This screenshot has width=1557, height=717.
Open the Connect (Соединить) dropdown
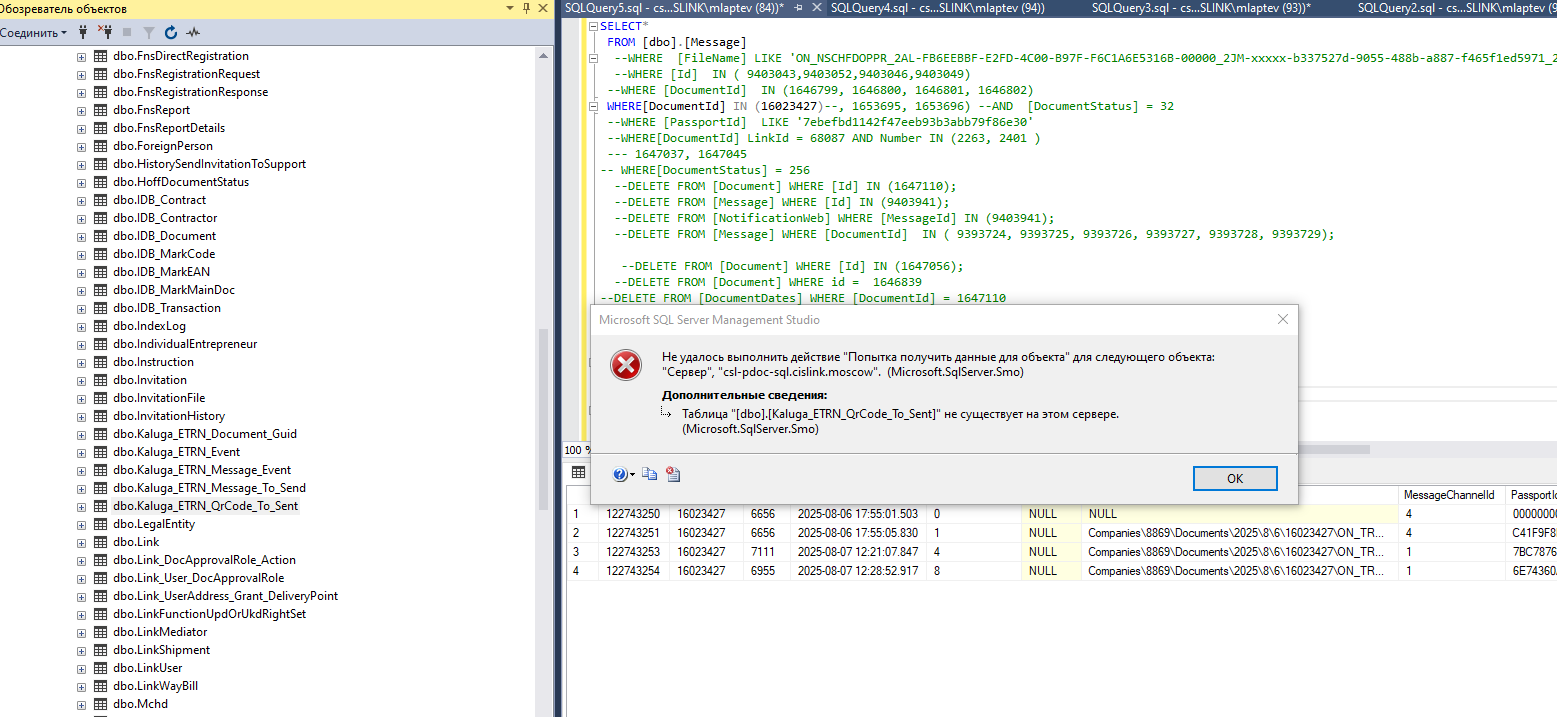34,33
